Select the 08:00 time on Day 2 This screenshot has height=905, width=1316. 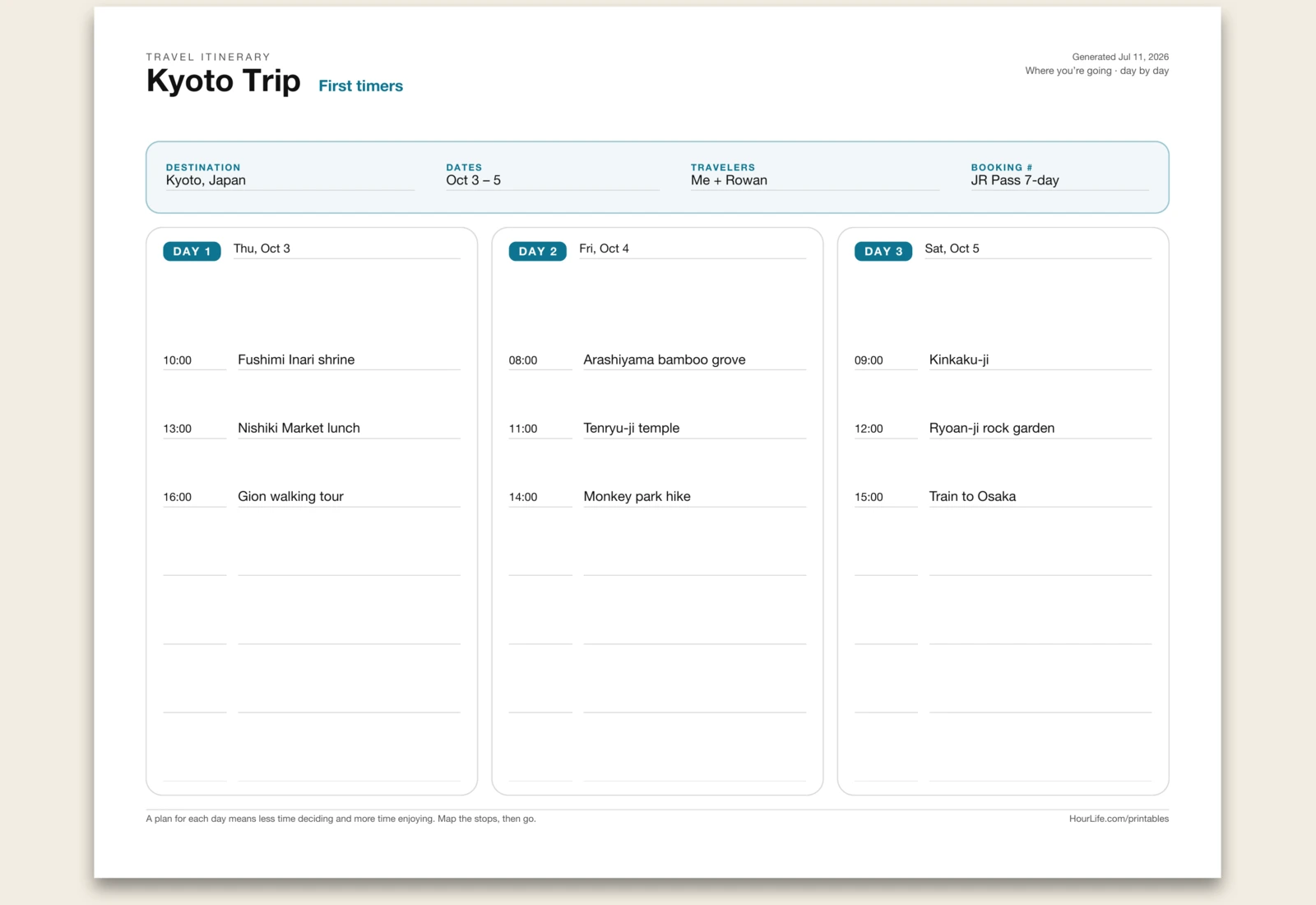point(540,360)
